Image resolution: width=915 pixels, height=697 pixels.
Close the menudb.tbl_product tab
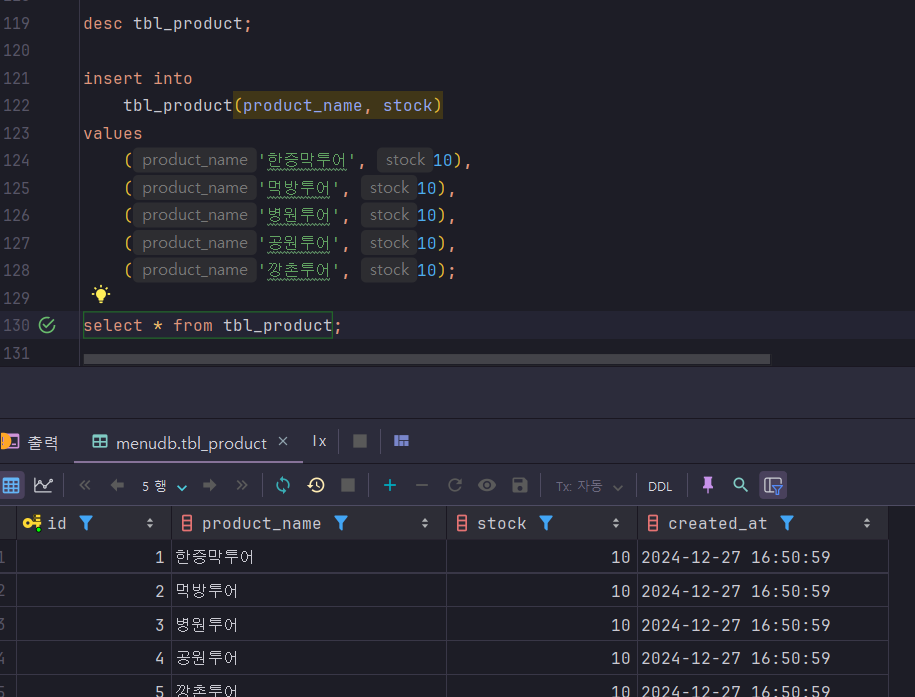283,442
